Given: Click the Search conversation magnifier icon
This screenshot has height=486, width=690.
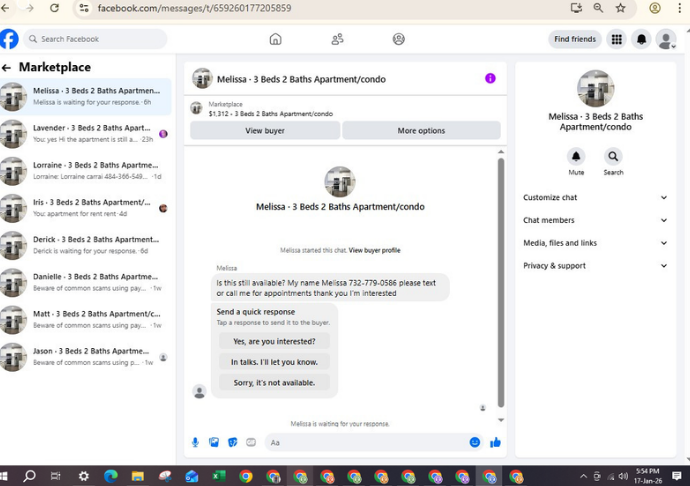Looking at the screenshot, I should (613, 156).
